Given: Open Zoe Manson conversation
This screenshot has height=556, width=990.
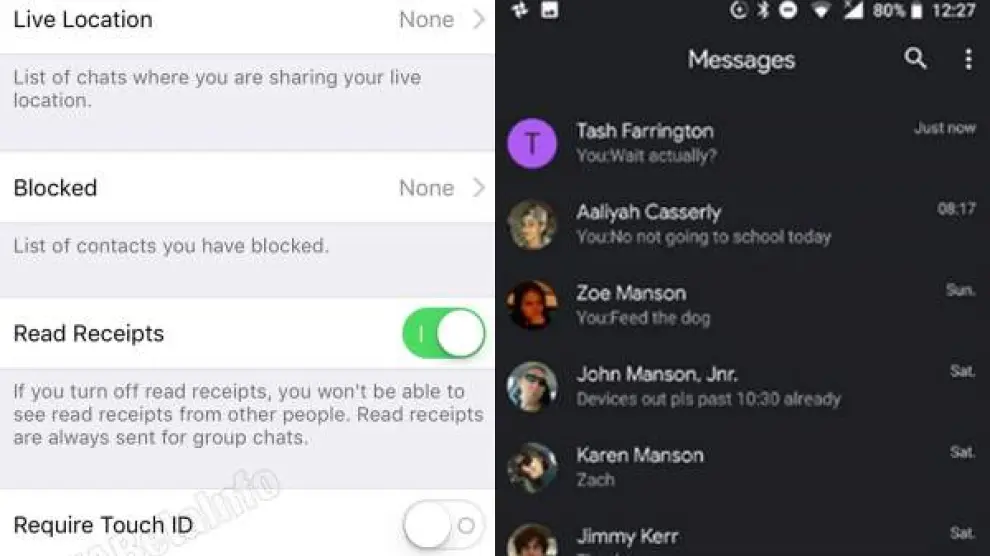Looking at the screenshot, I should [x=742, y=305].
